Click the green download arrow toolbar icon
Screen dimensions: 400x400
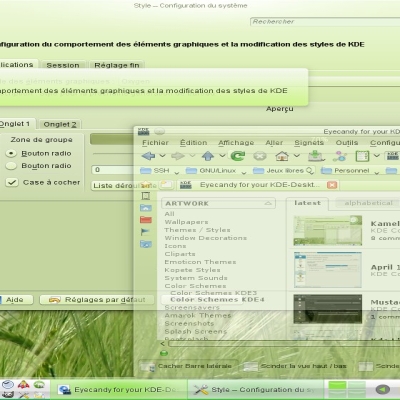pyautogui.click(x=315, y=156)
